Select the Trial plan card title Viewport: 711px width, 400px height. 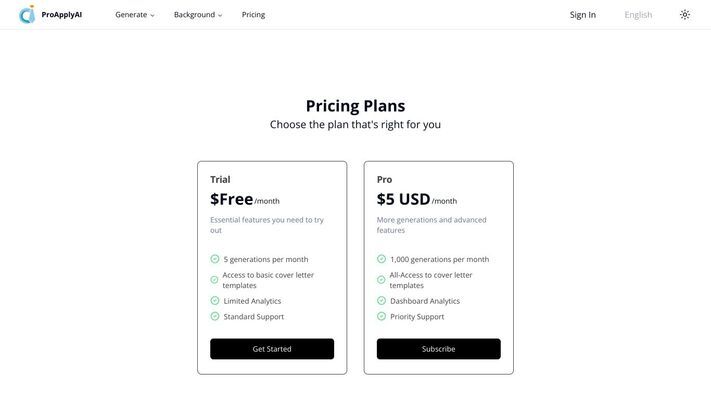click(x=220, y=180)
